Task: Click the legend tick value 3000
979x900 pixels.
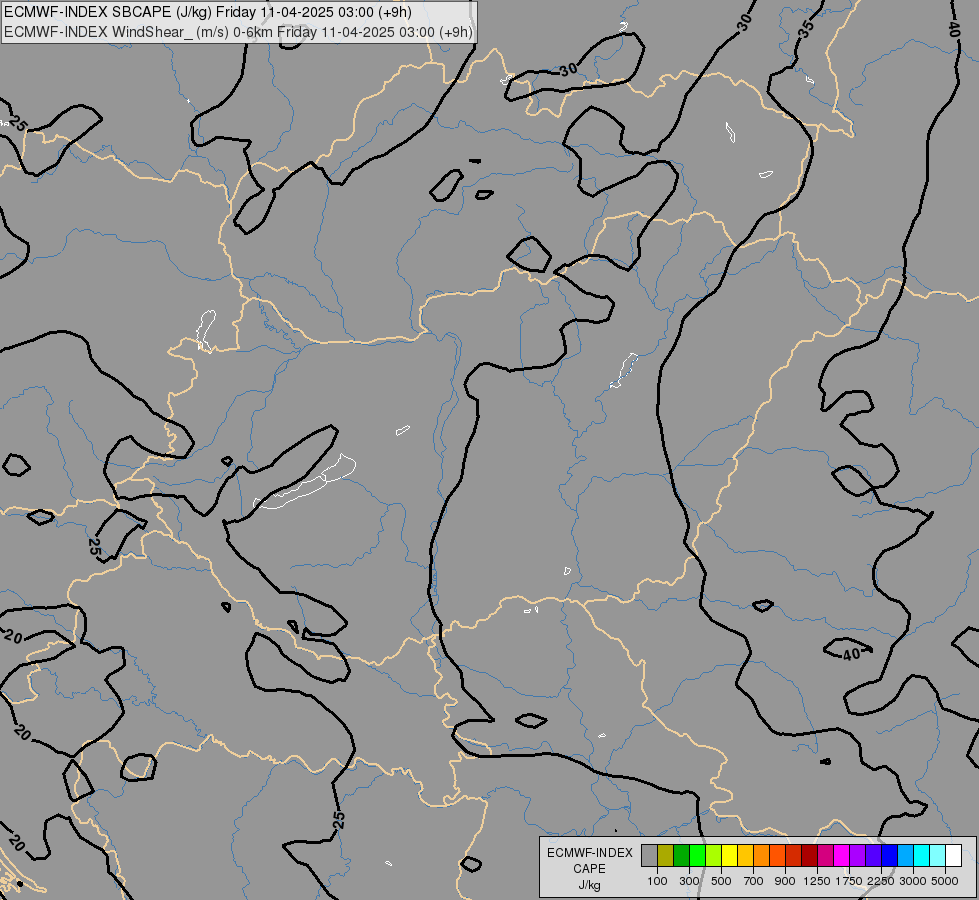Action: click(912, 881)
